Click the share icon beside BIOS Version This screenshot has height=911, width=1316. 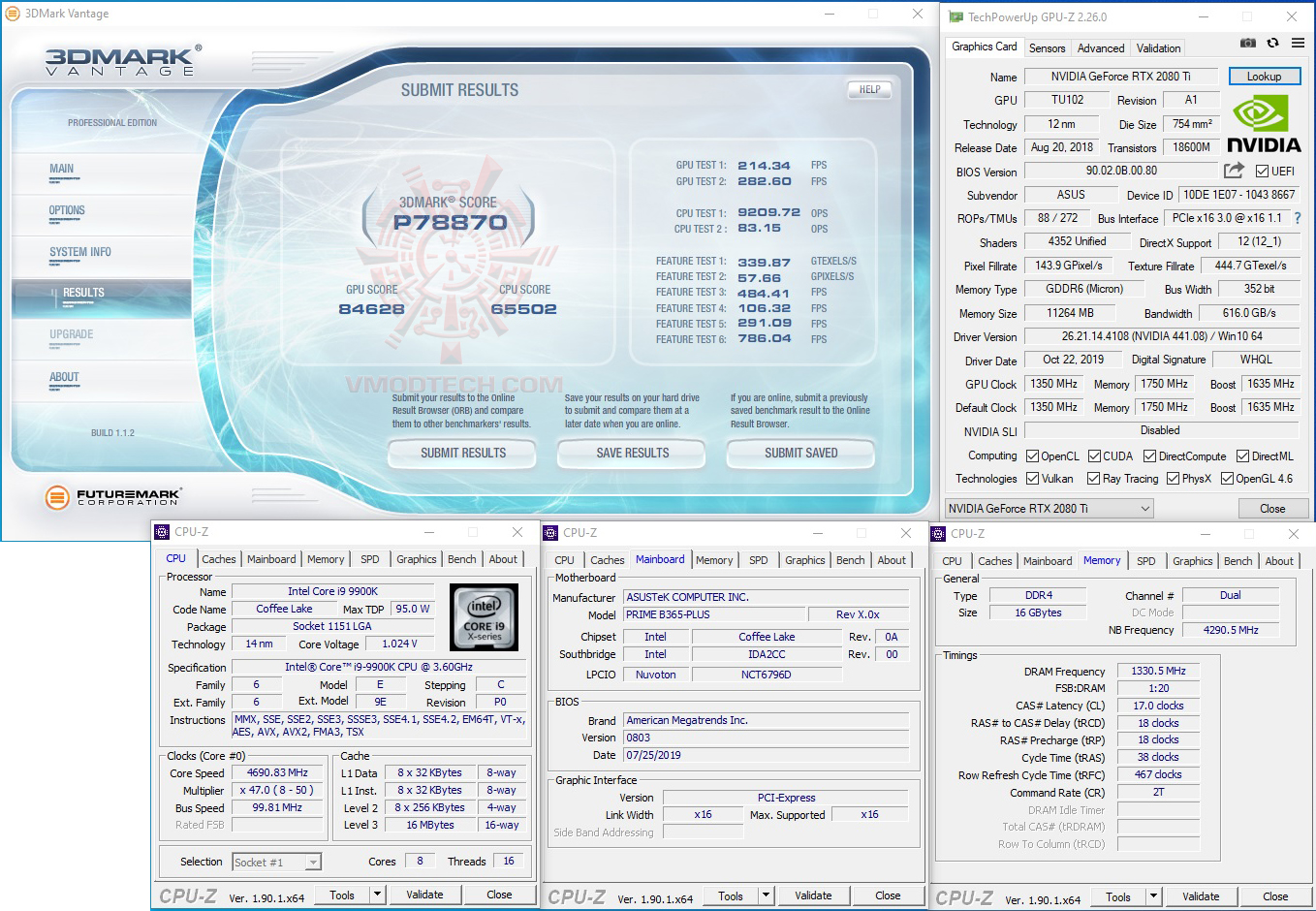(x=1233, y=171)
